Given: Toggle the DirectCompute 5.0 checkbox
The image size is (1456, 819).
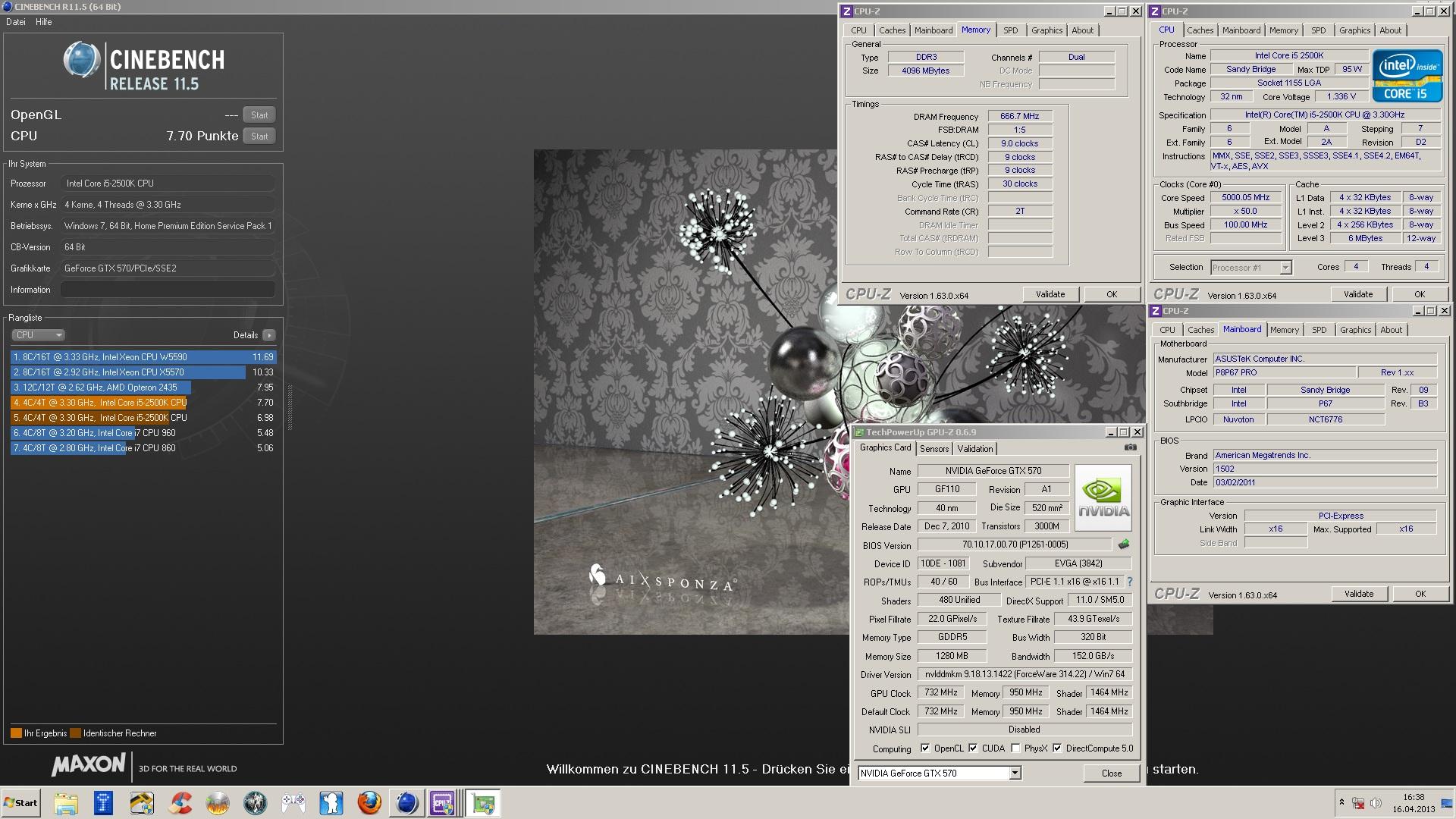Looking at the screenshot, I should (x=1057, y=748).
